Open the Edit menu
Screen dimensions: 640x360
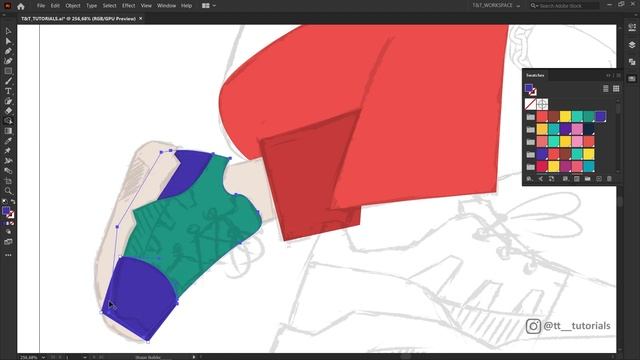(55, 6)
